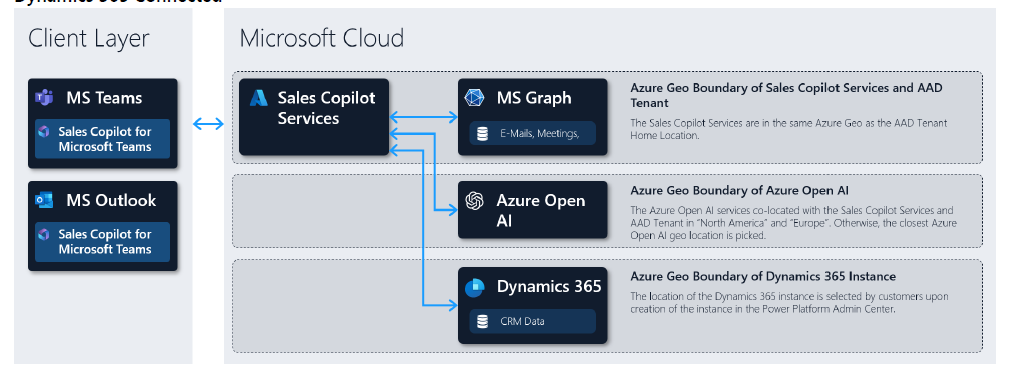Select the MS Outlook box title

pos(111,201)
